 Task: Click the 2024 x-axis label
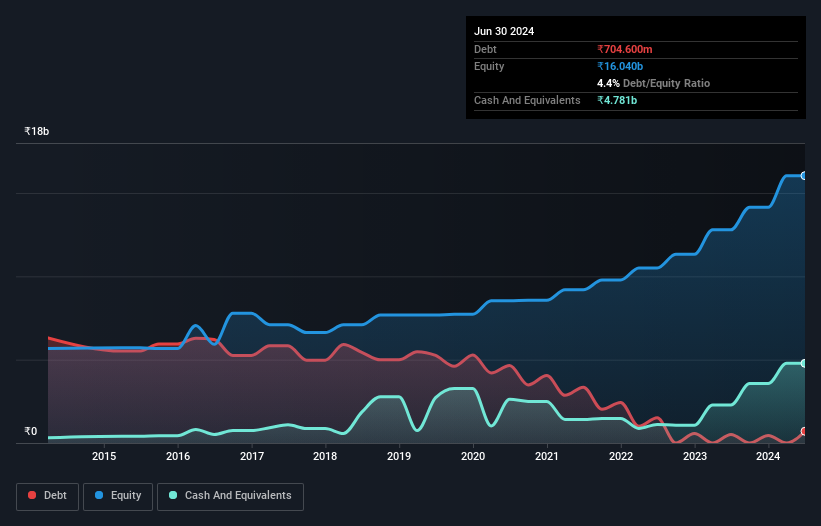coord(768,456)
